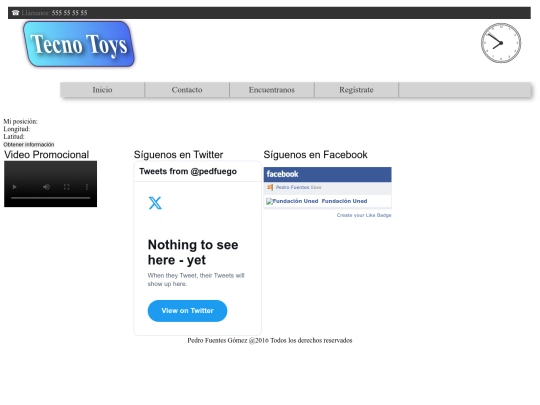Play the promotional video
Screen dimensions: 540x405
[14, 187]
